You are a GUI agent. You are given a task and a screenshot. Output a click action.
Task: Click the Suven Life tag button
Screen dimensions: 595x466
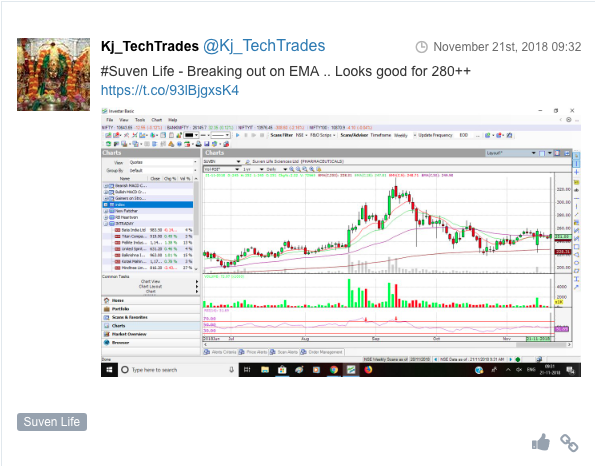click(x=52, y=422)
